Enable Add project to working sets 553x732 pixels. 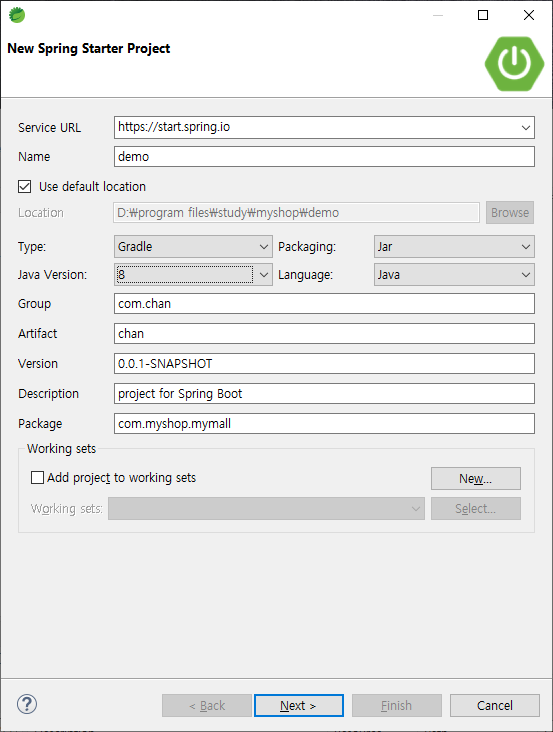(37, 478)
